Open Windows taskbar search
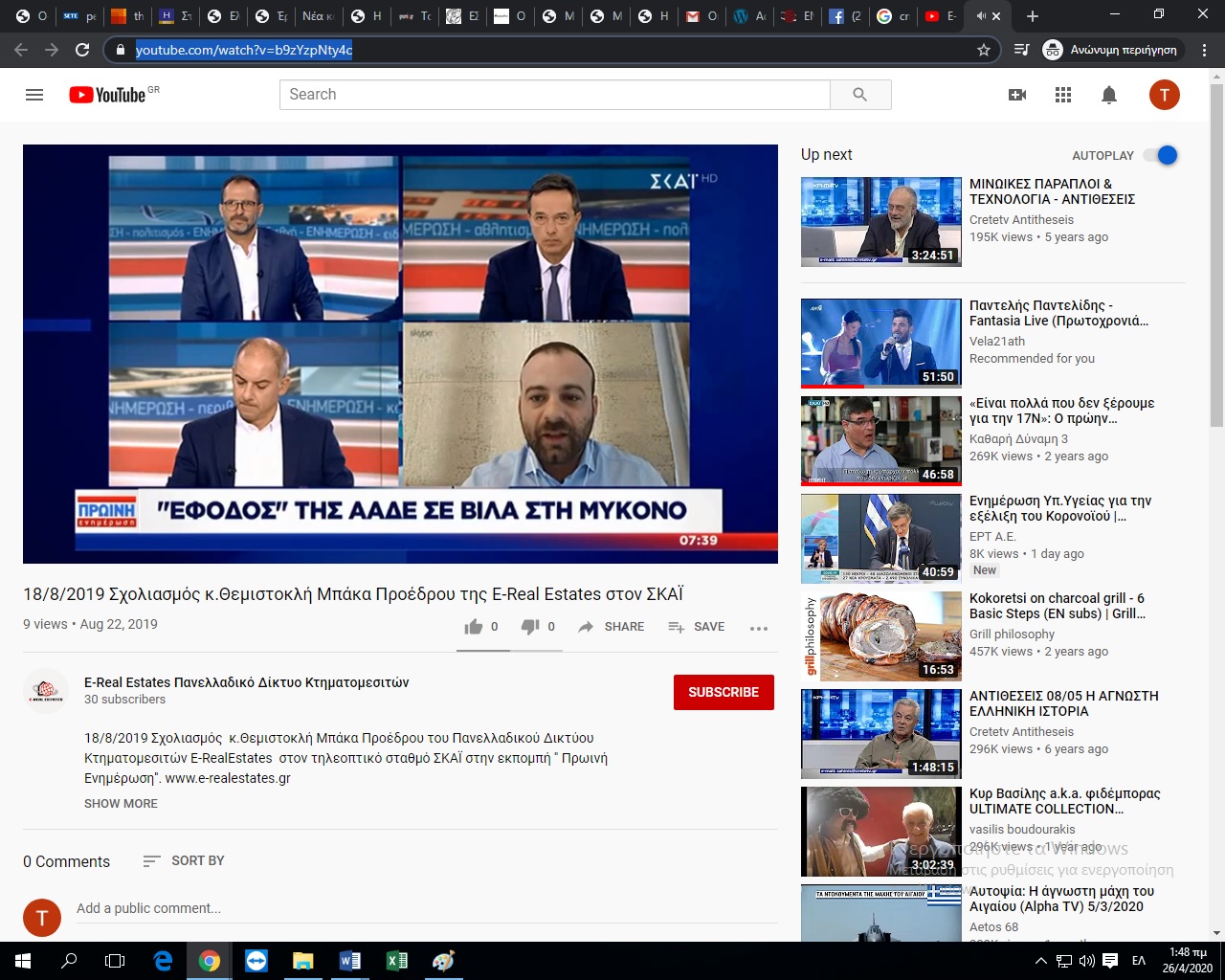This screenshot has height=980, width=1225. tap(69, 961)
